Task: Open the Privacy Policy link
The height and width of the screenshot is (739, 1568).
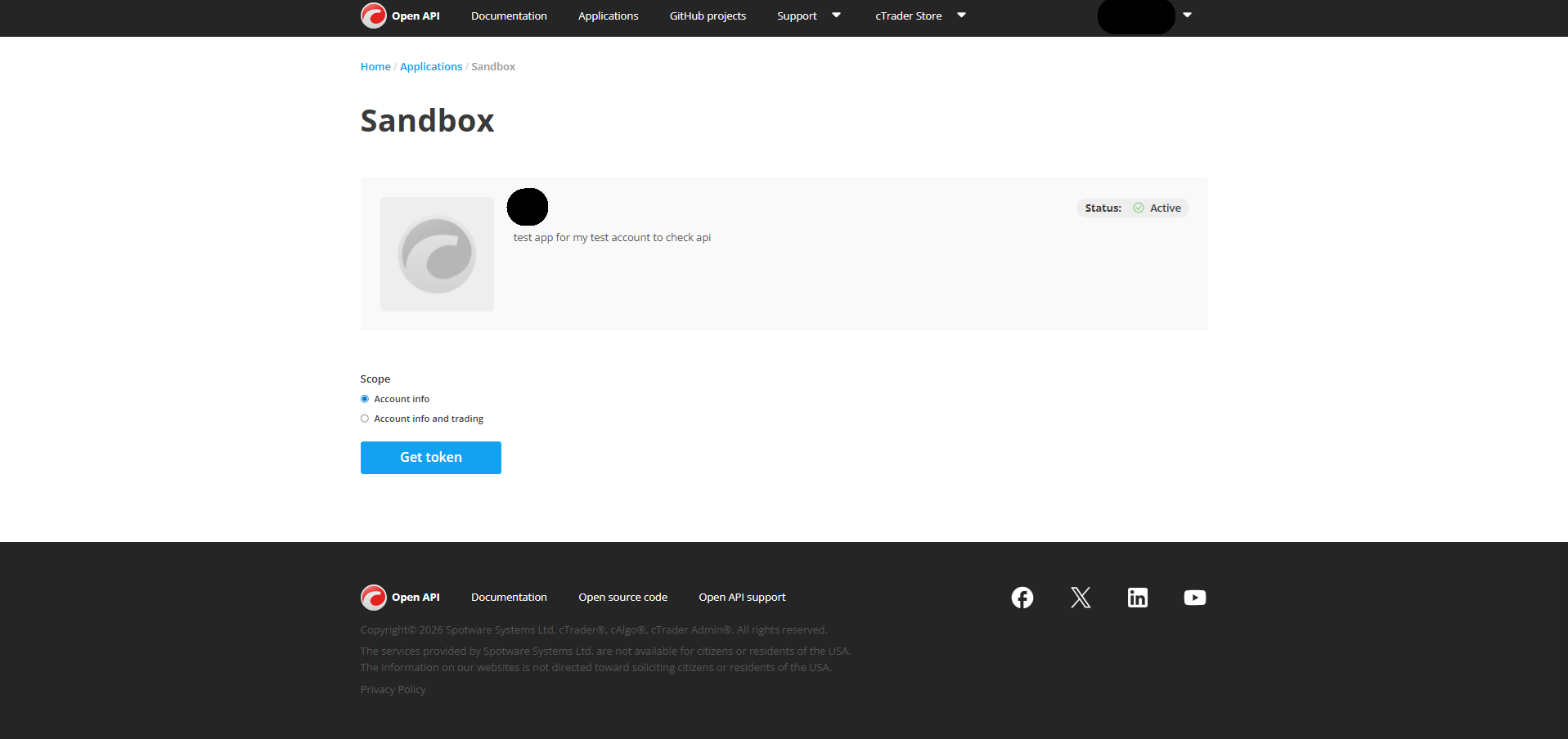Action: point(393,689)
